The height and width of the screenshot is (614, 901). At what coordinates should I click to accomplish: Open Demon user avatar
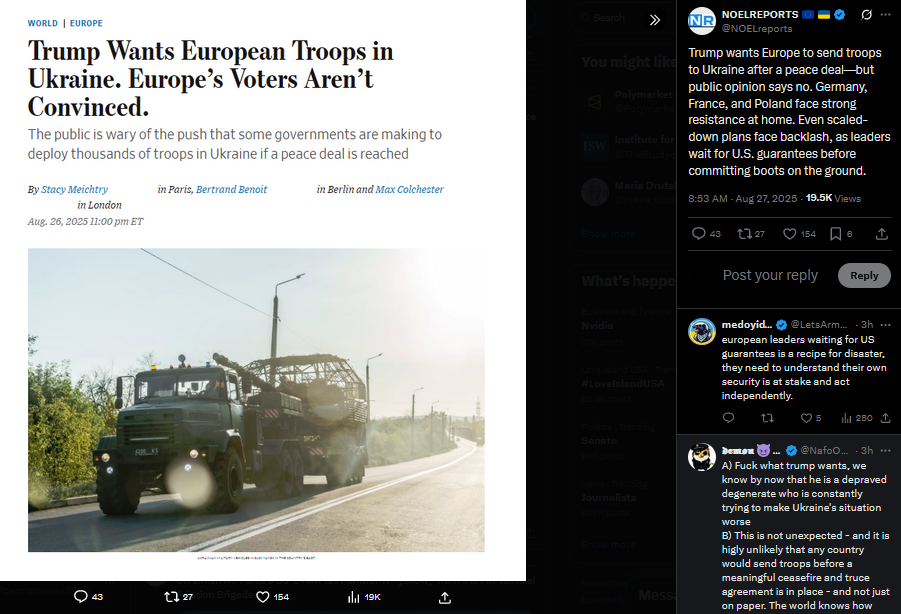[702, 457]
